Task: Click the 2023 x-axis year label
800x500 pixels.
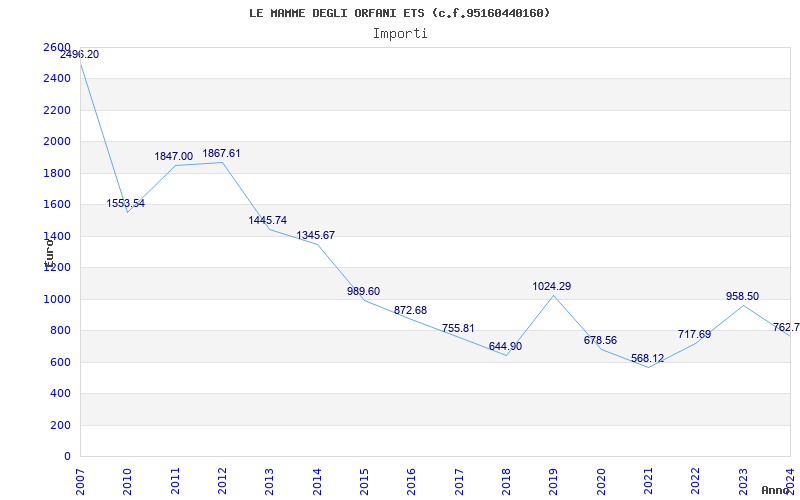Action: [743, 482]
